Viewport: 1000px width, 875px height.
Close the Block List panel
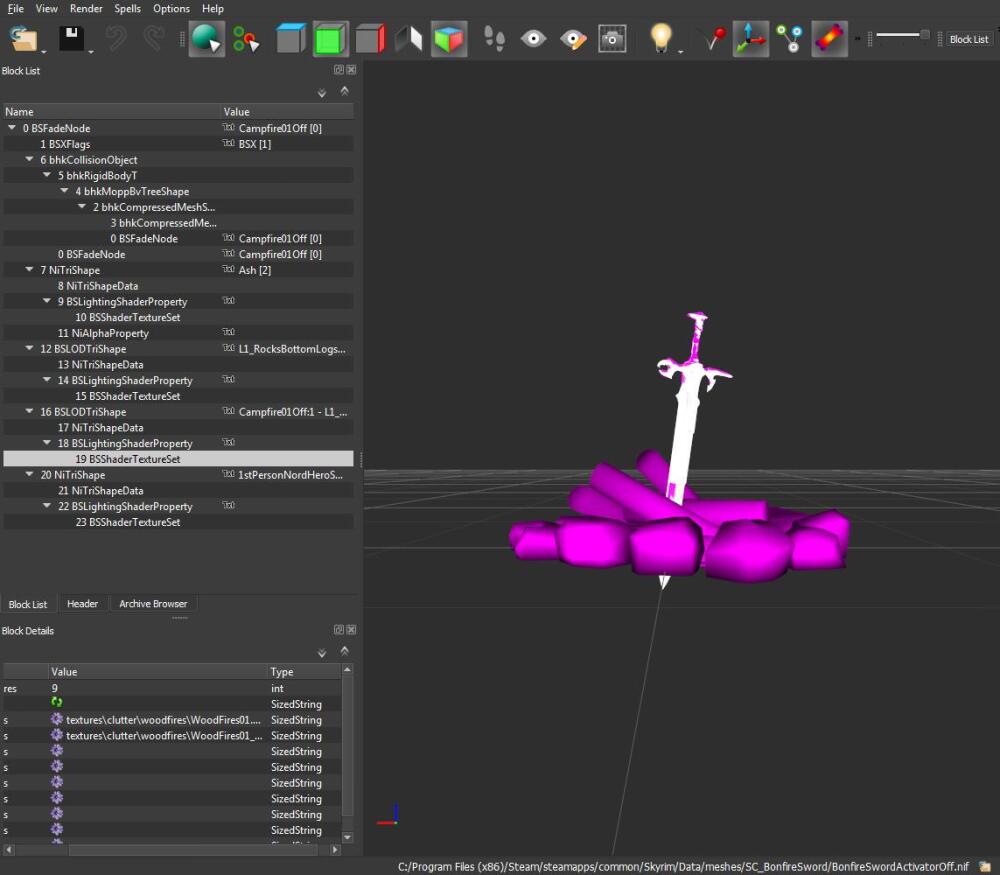pyautogui.click(x=351, y=70)
